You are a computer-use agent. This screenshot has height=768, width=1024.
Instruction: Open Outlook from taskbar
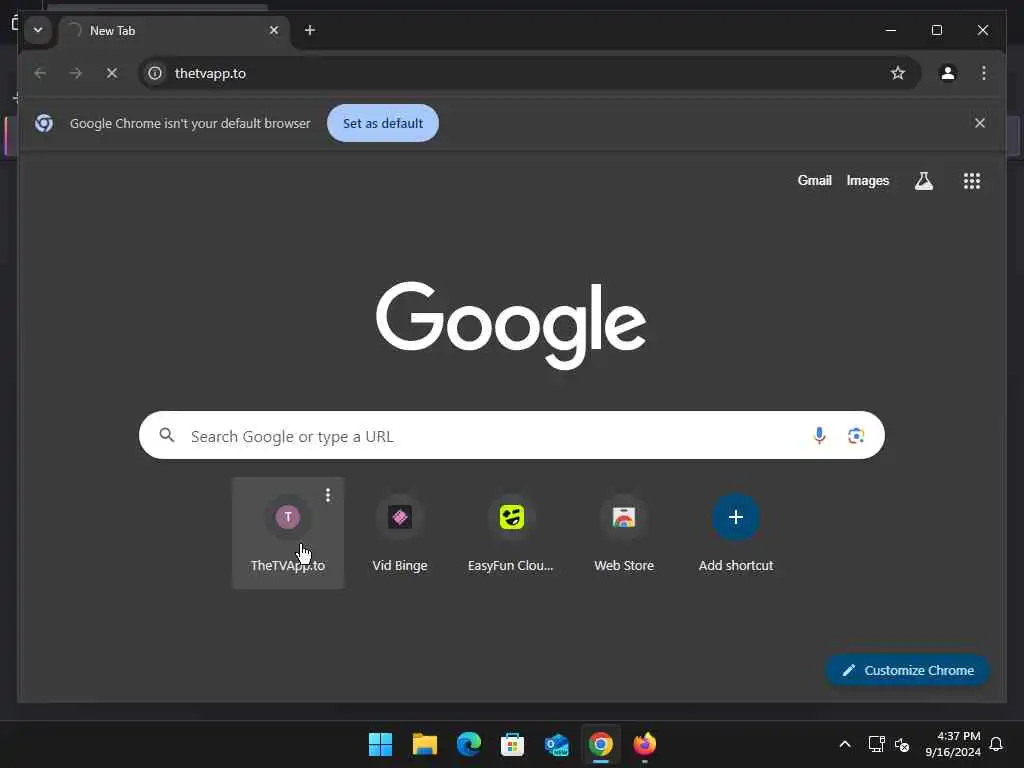[x=556, y=744]
